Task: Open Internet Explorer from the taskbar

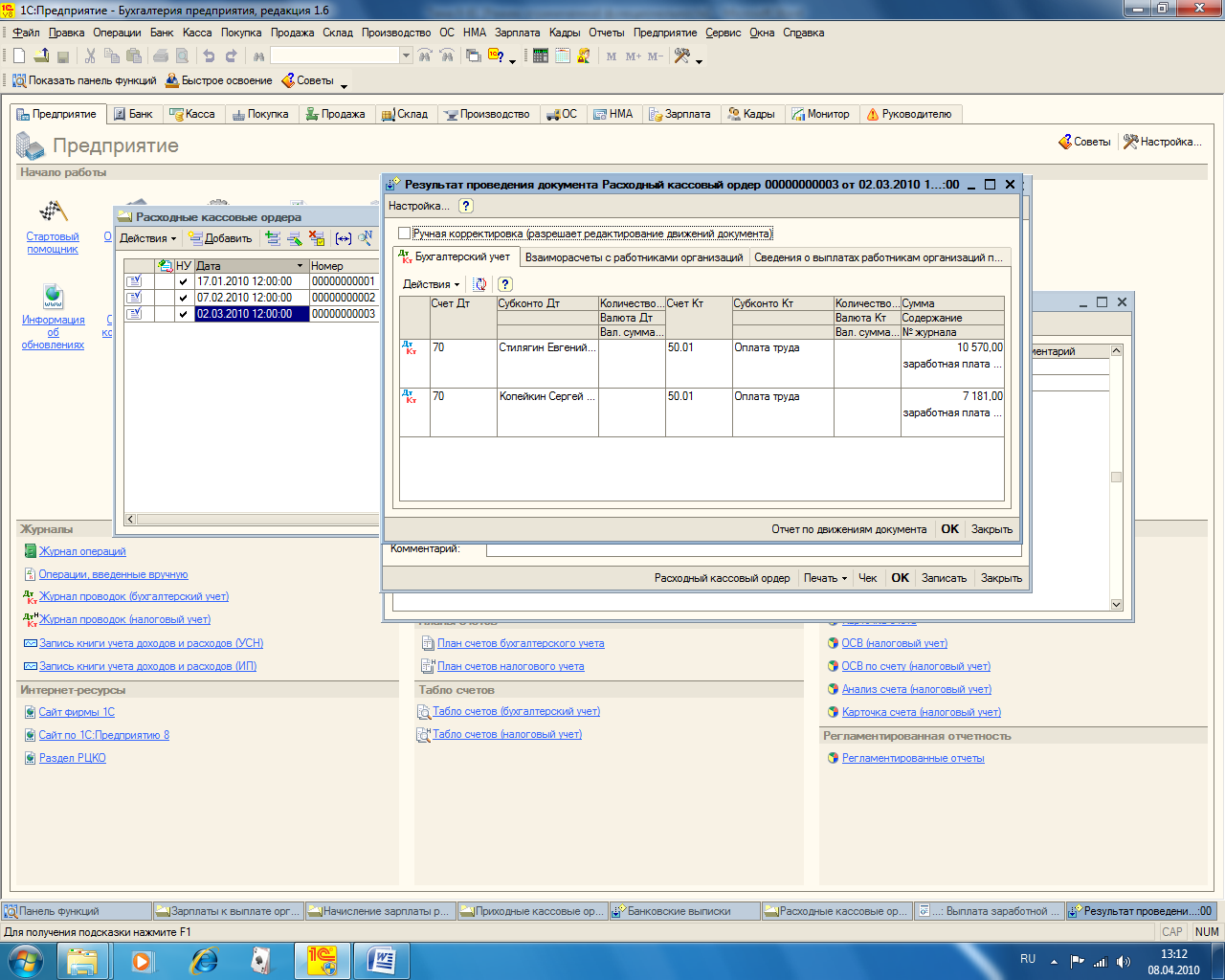Action: click(204, 960)
